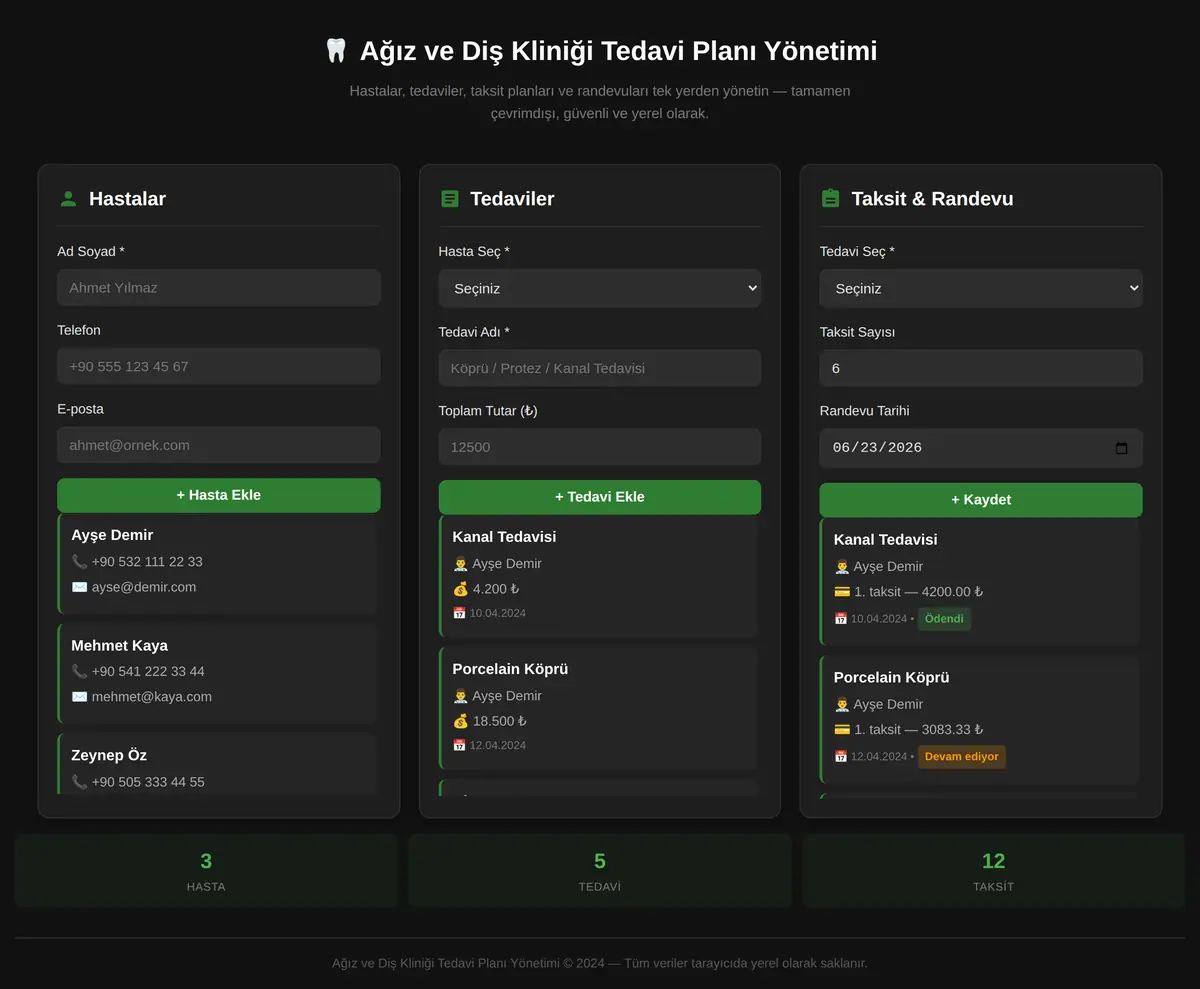Click the + Tedavi Ekle button

600,497
